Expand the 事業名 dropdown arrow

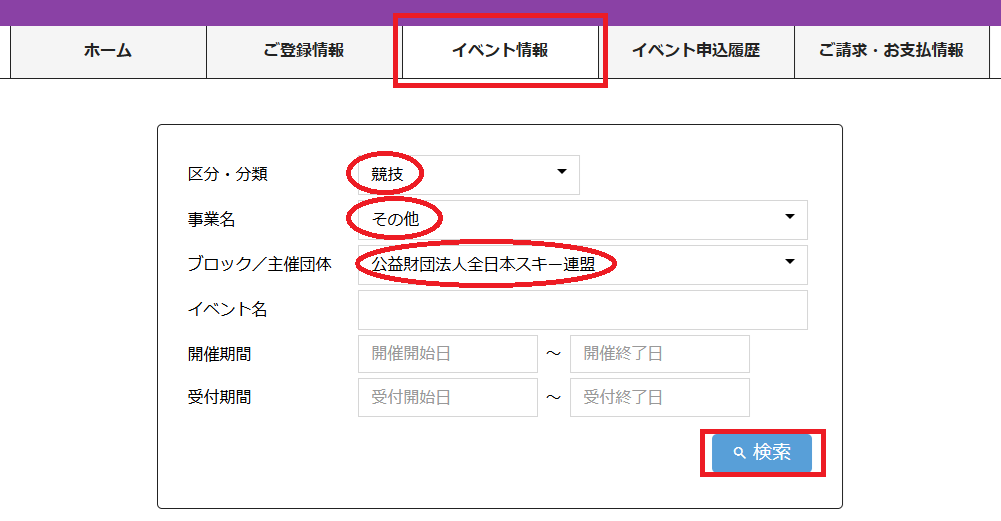tap(790, 217)
